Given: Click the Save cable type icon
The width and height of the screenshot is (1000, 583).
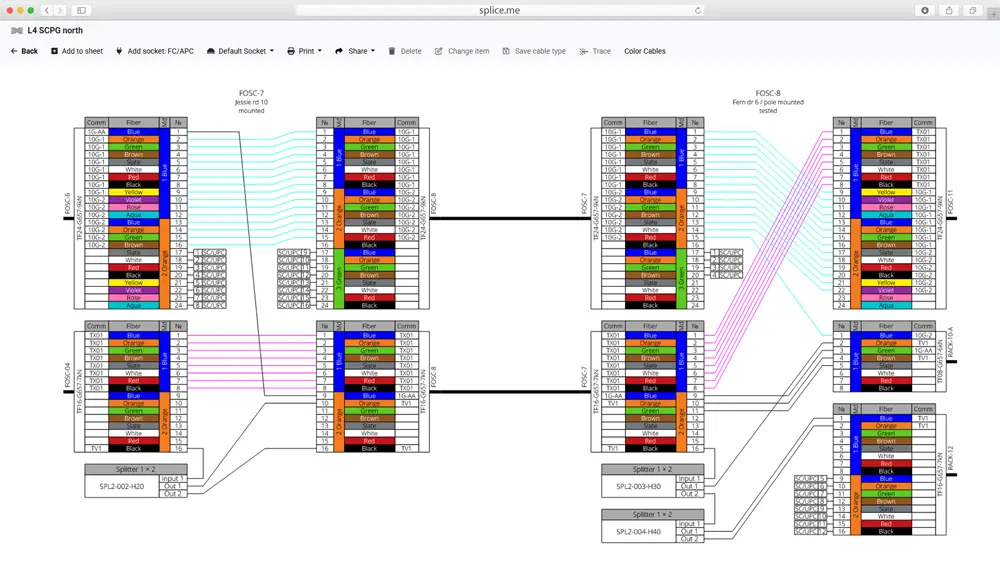Looking at the screenshot, I should pyautogui.click(x=505, y=51).
